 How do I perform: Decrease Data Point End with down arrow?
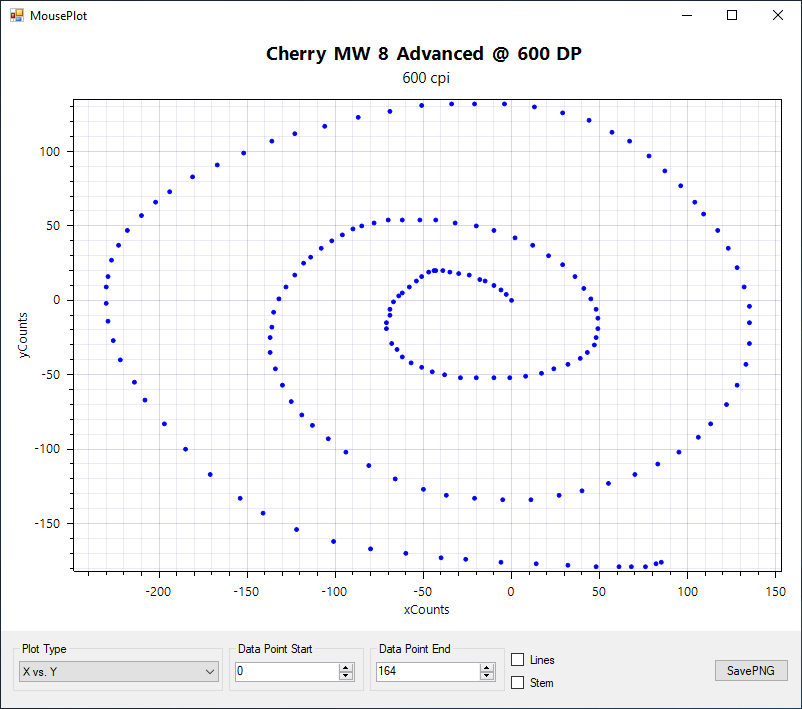pos(487,676)
